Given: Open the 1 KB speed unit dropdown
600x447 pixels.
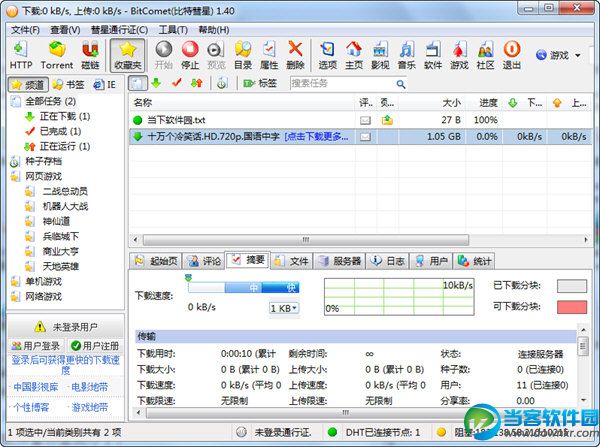Looking at the screenshot, I should tap(284, 308).
